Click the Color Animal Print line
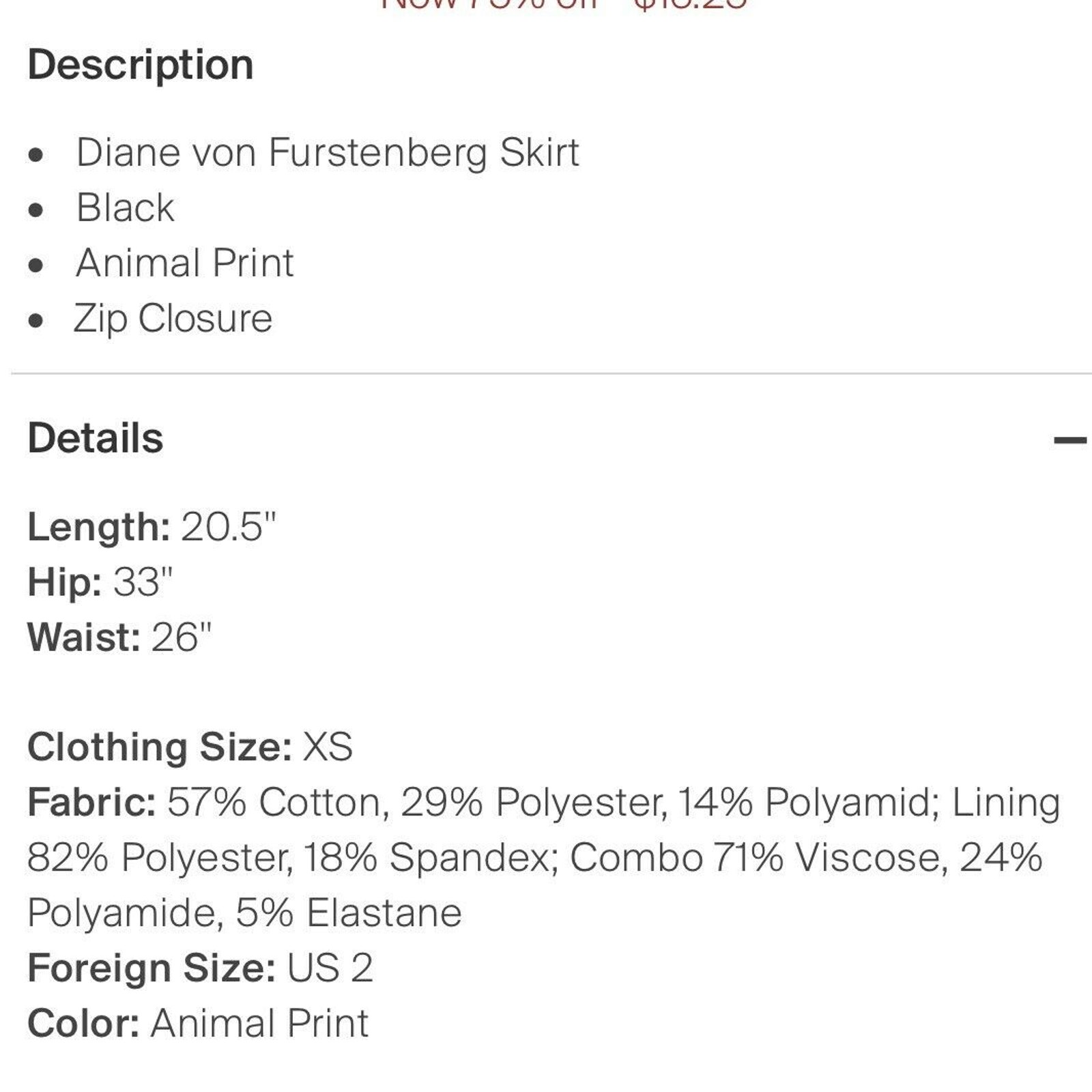The height and width of the screenshot is (1092, 1092). 198,1023
